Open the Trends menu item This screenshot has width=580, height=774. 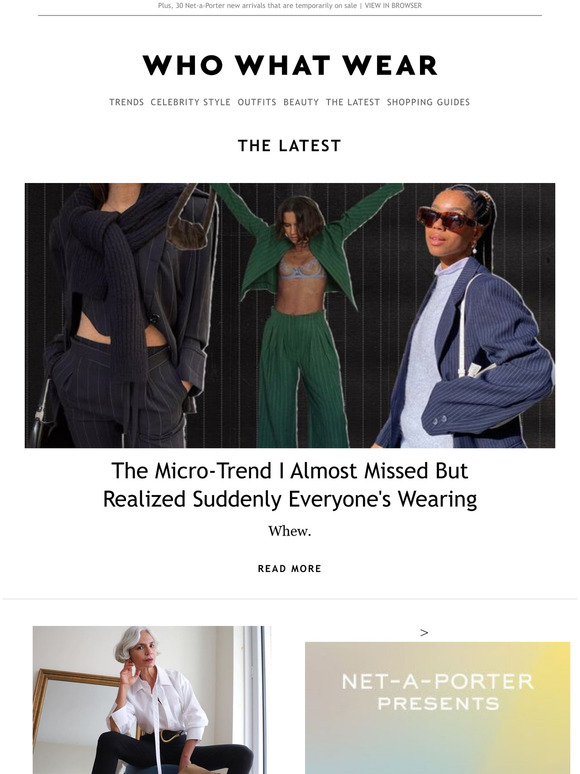point(126,102)
